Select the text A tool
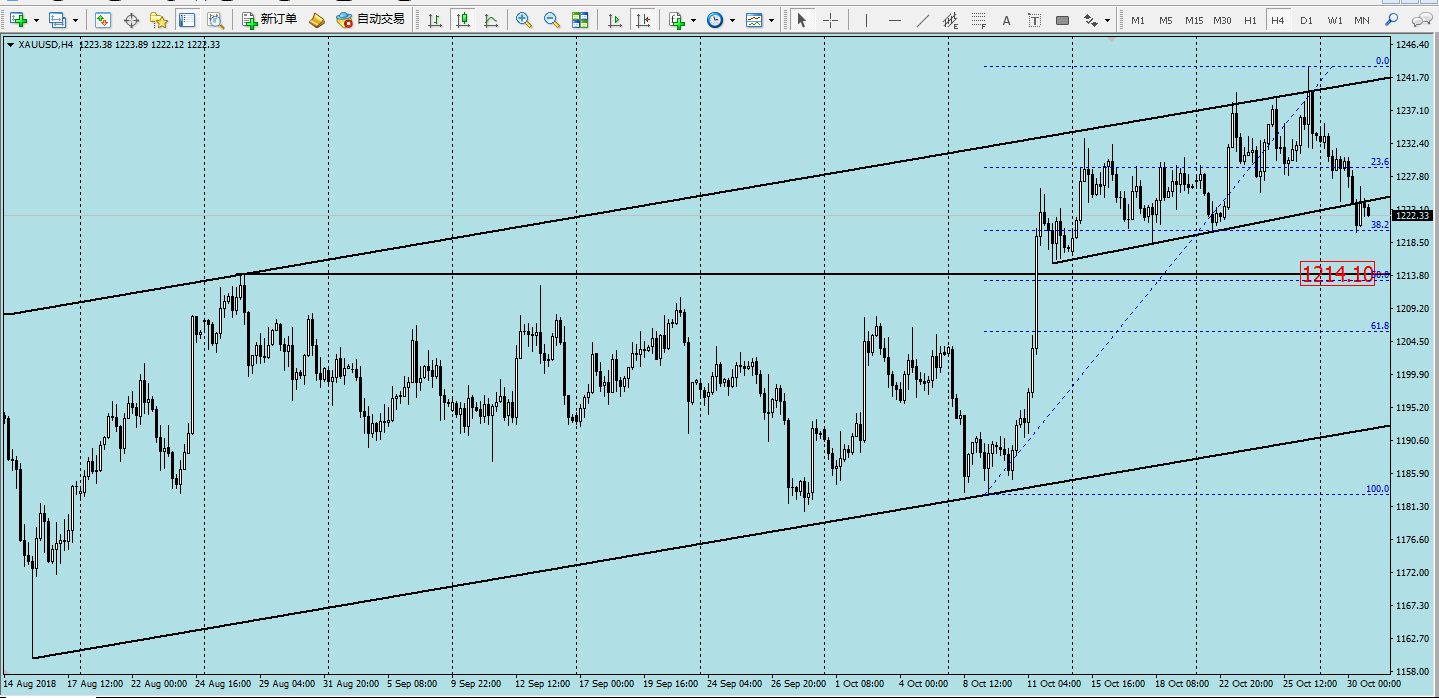Image resolution: width=1439 pixels, height=698 pixels. point(1006,19)
